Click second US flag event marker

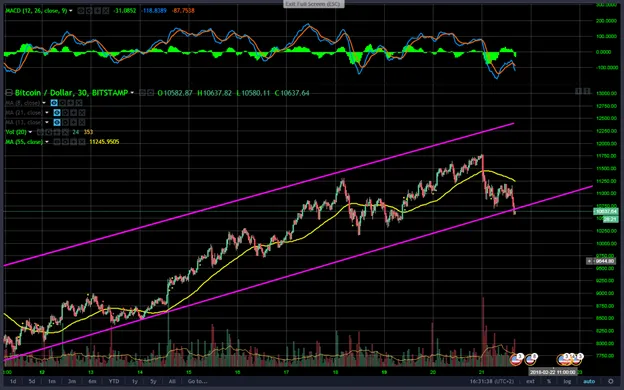(530, 360)
